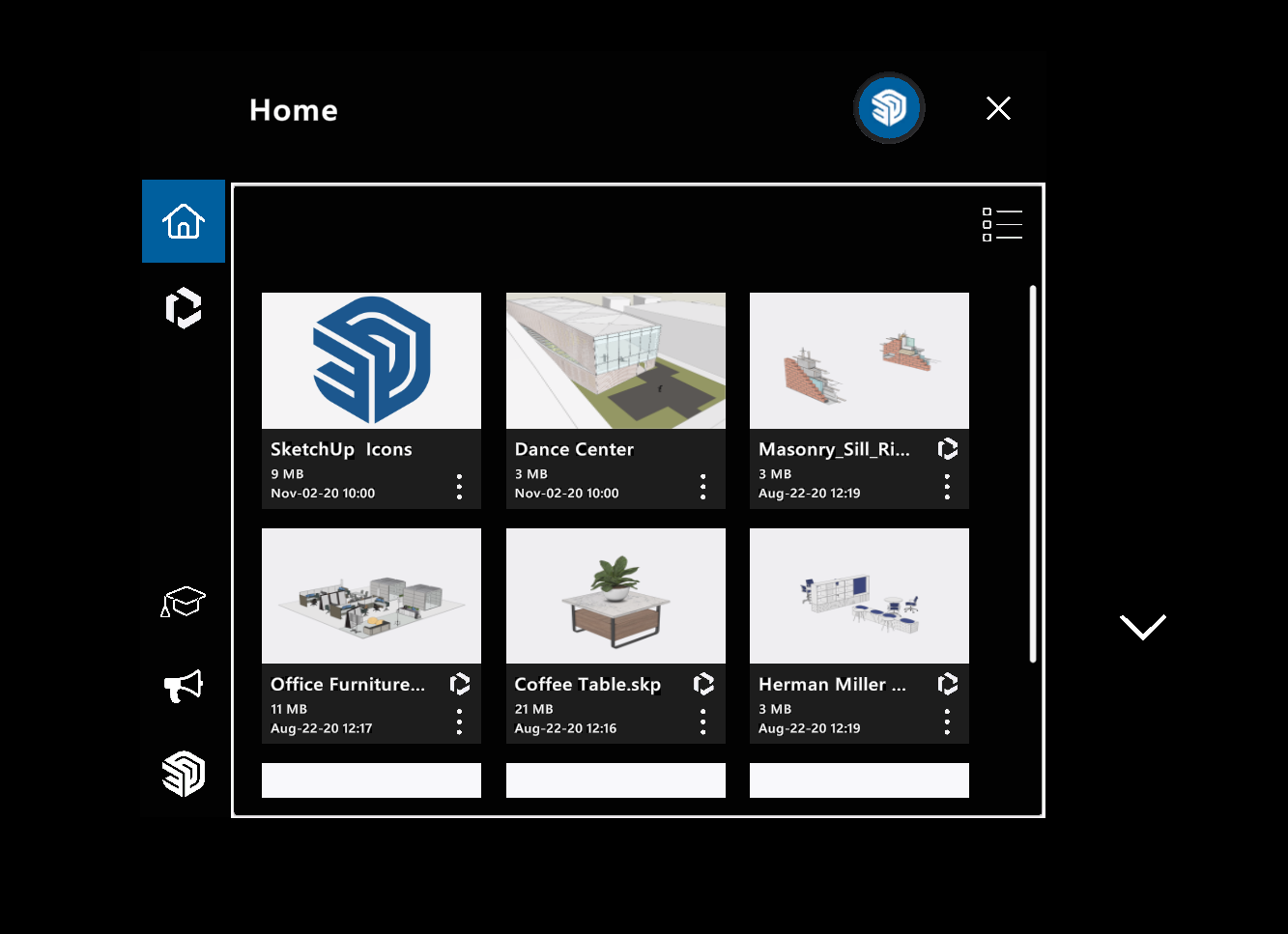Open the SketchUp account profile badge
Viewport: 1288px width, 934px height.
[x=889, y=107]
